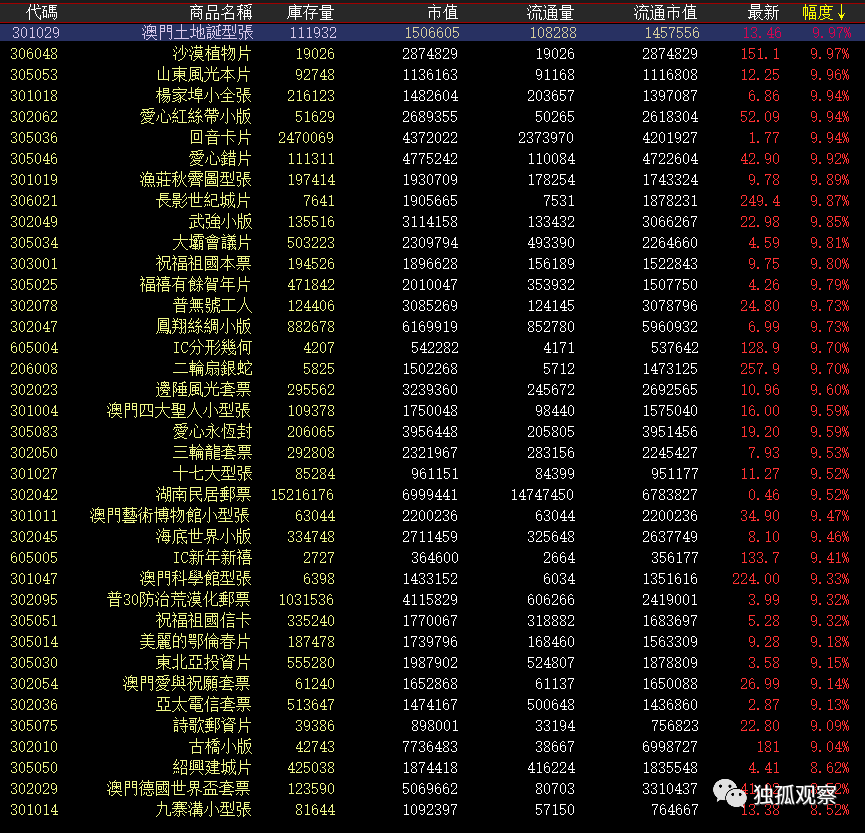Sort by the 流通量 column header
This screenshot has height=833, width=865.
click(x=550, y=12)
